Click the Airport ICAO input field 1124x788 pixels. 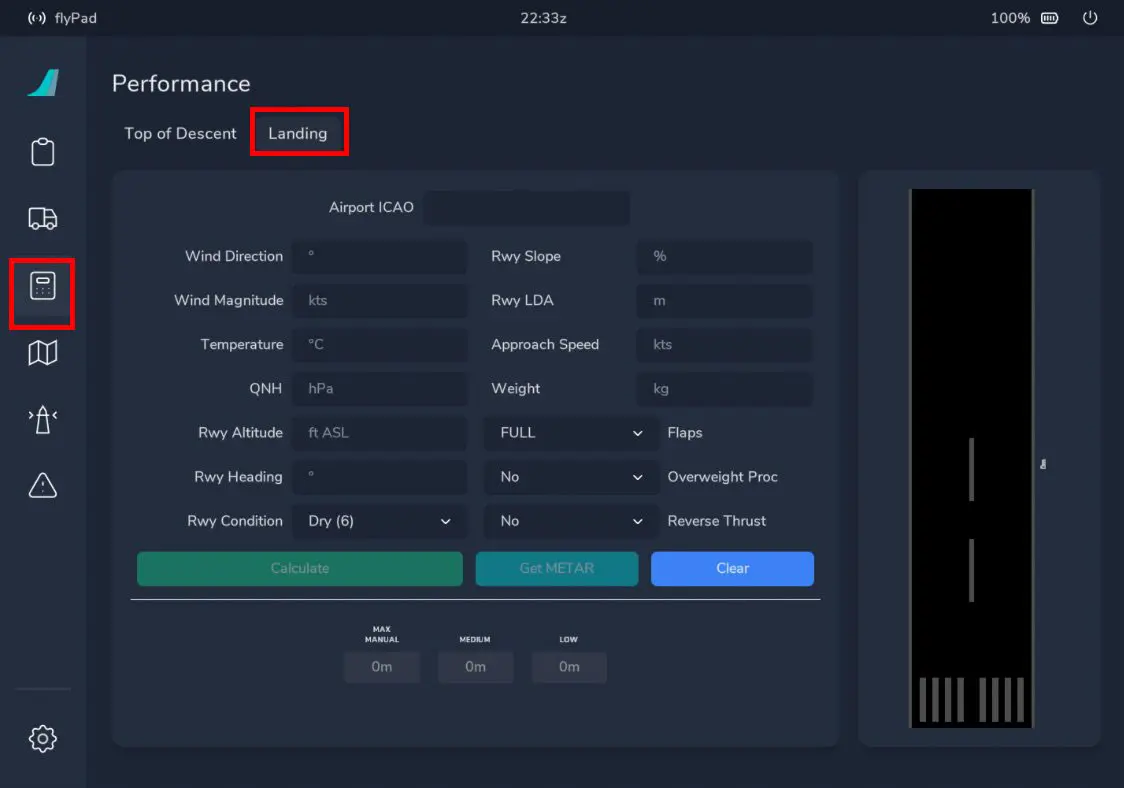526,208
